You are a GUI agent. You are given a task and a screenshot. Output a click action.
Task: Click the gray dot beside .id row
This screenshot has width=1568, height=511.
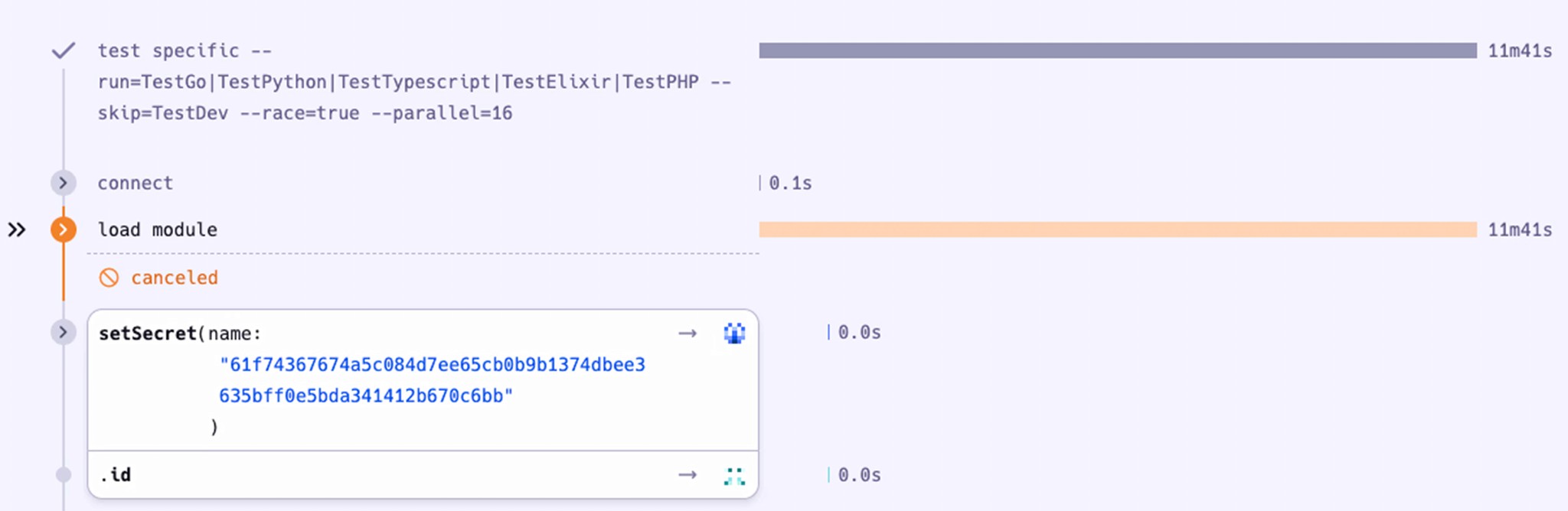click(64, 475)
